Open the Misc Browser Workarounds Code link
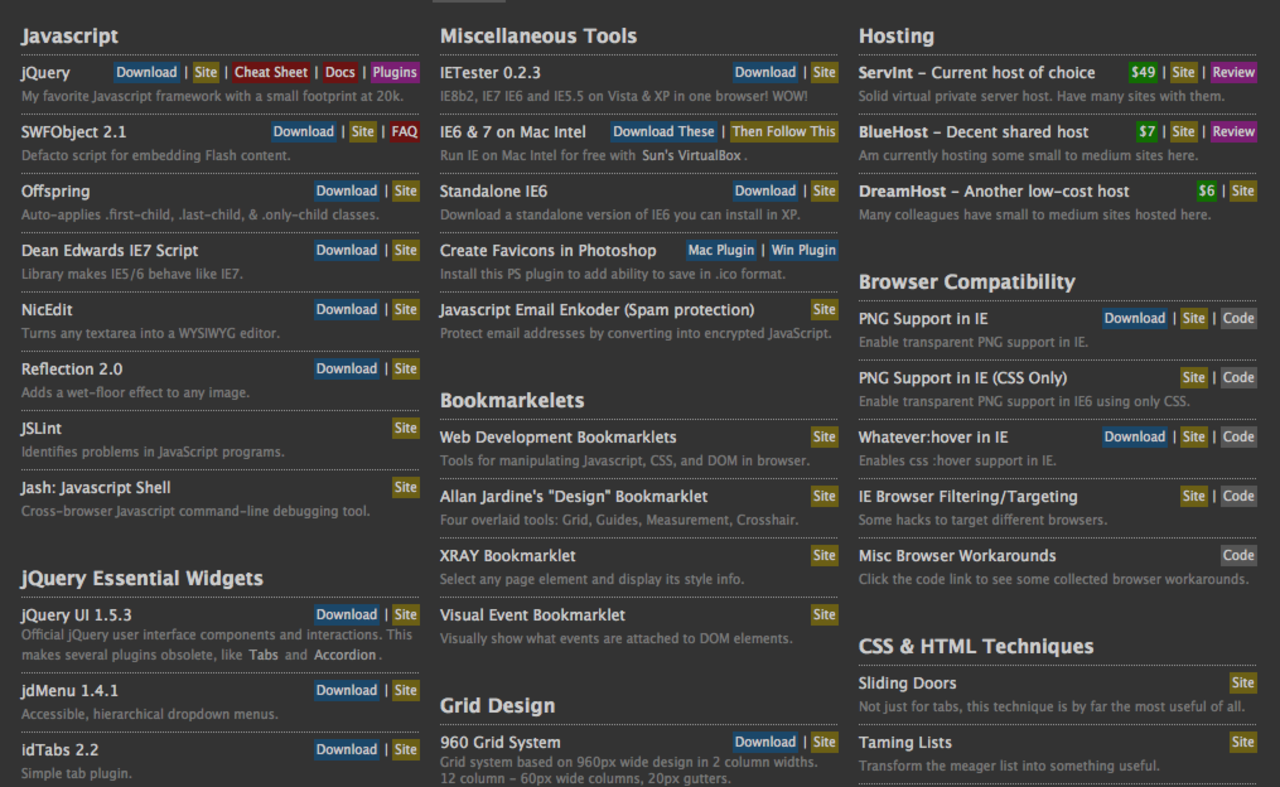The height and width of the screenshot is (787, 1280). [1238, 555]
